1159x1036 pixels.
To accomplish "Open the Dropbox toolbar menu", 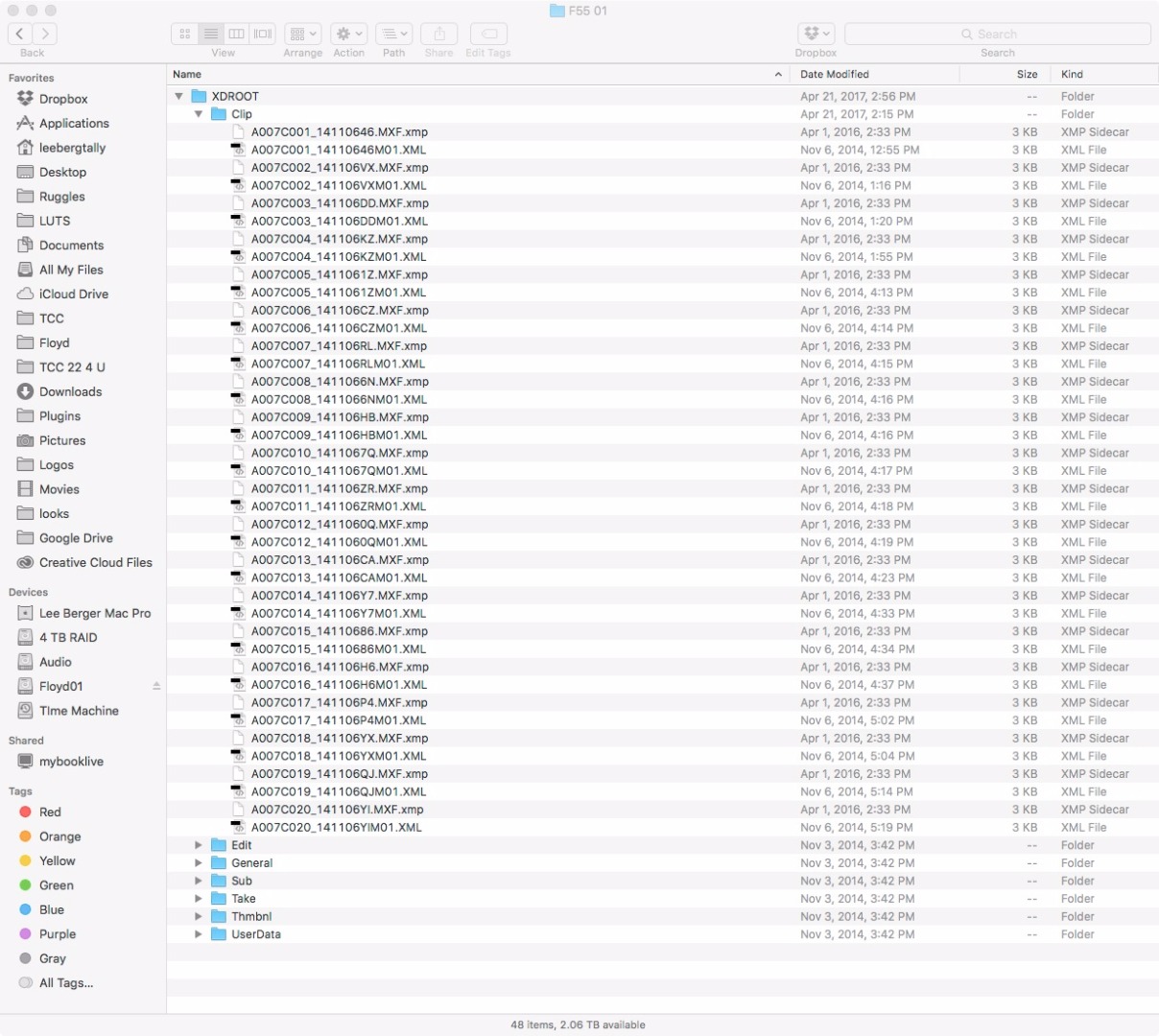I will click(816, 34).
